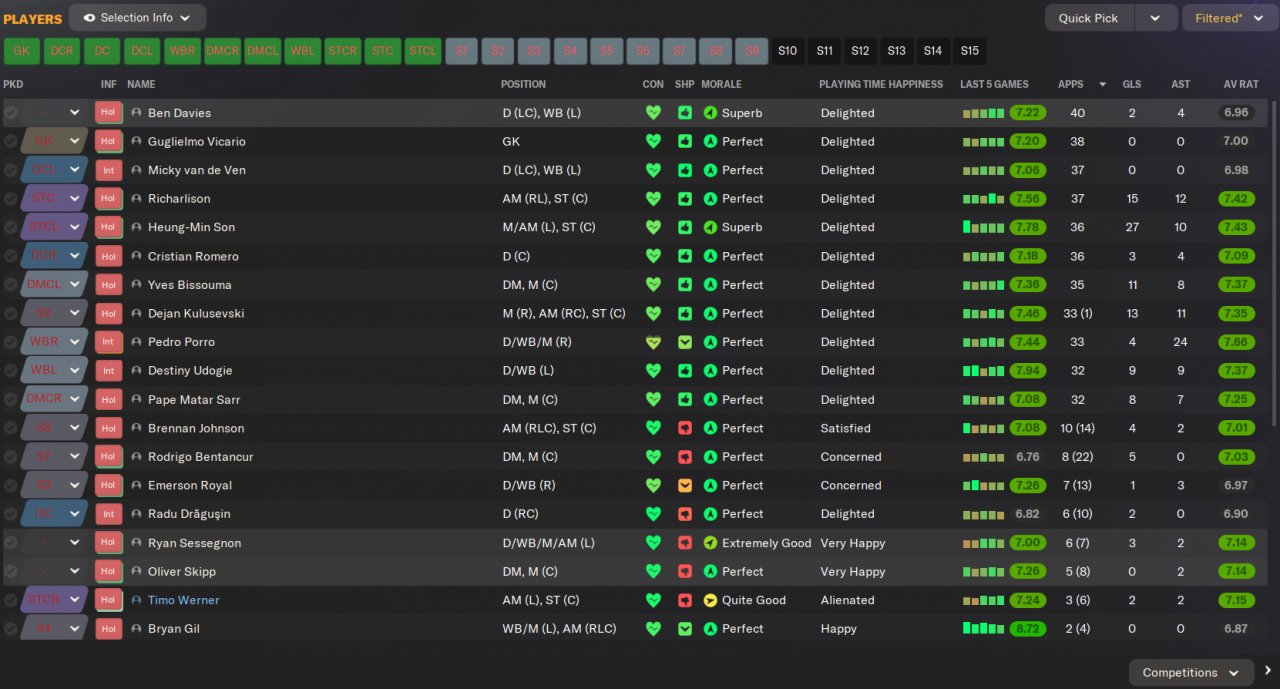Click Bryan Gil's last five games bar
Image resolution: width=1280 pixels, height=689 pixels.
point(983,629)
